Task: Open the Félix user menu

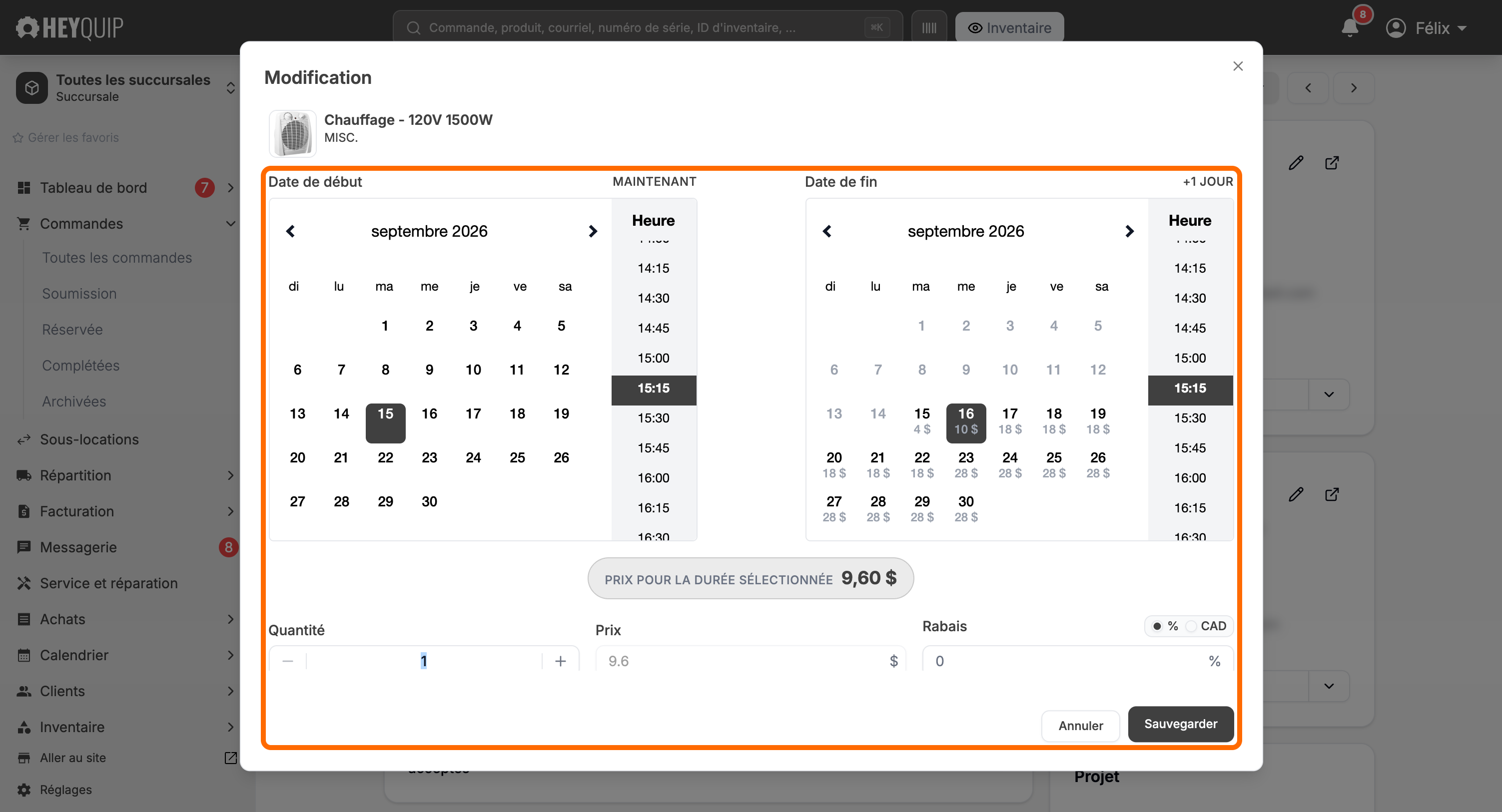Action: [x=1426, y=28]
